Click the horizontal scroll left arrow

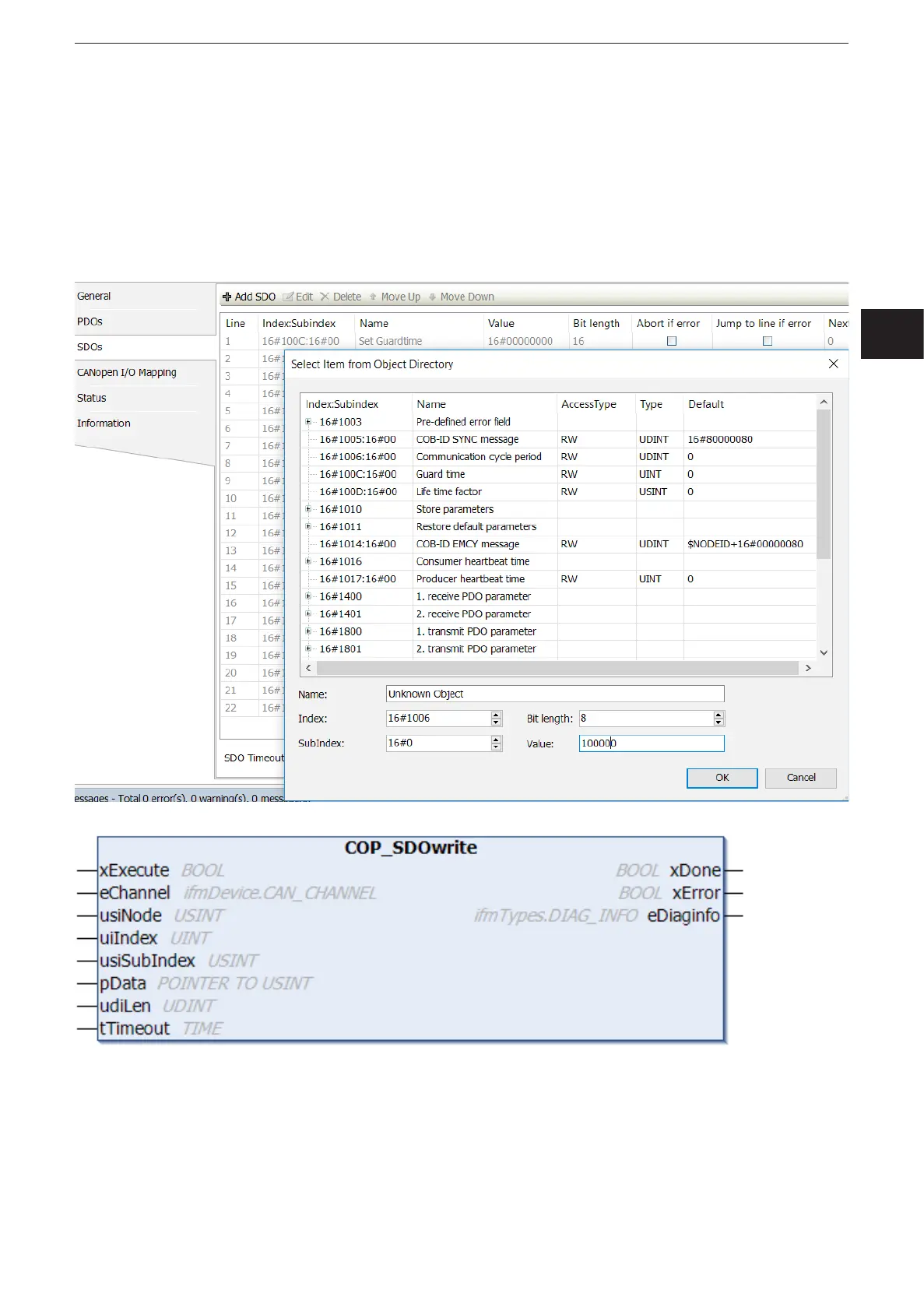(308, 668)
